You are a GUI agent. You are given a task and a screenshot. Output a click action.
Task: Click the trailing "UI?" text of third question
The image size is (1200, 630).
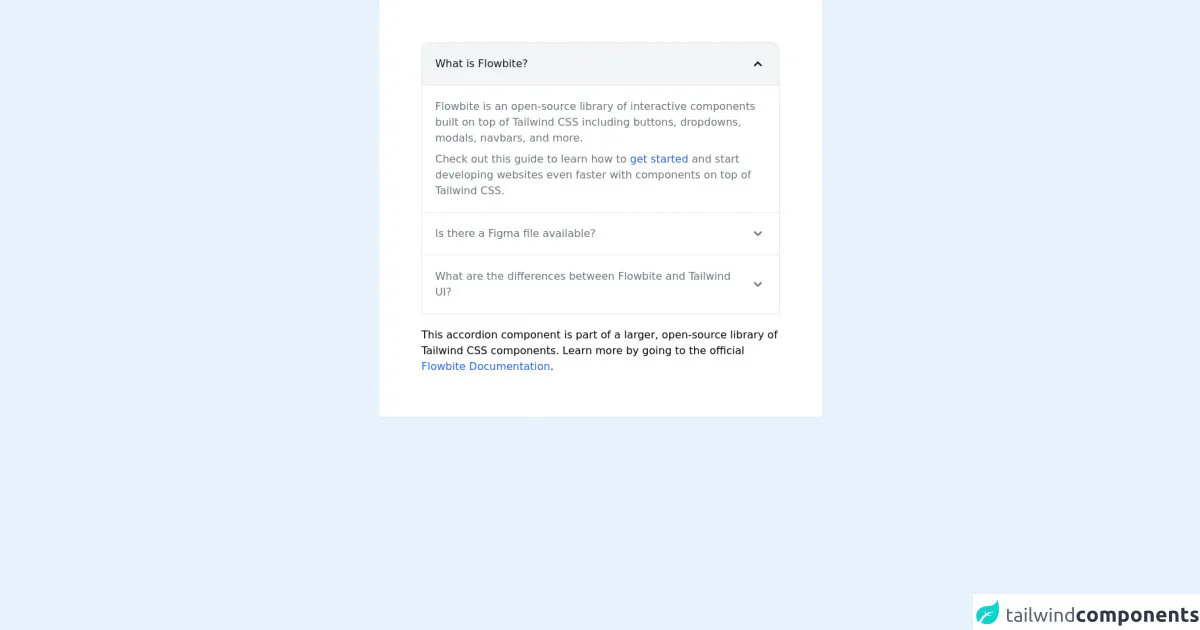[x=443, y=292]
